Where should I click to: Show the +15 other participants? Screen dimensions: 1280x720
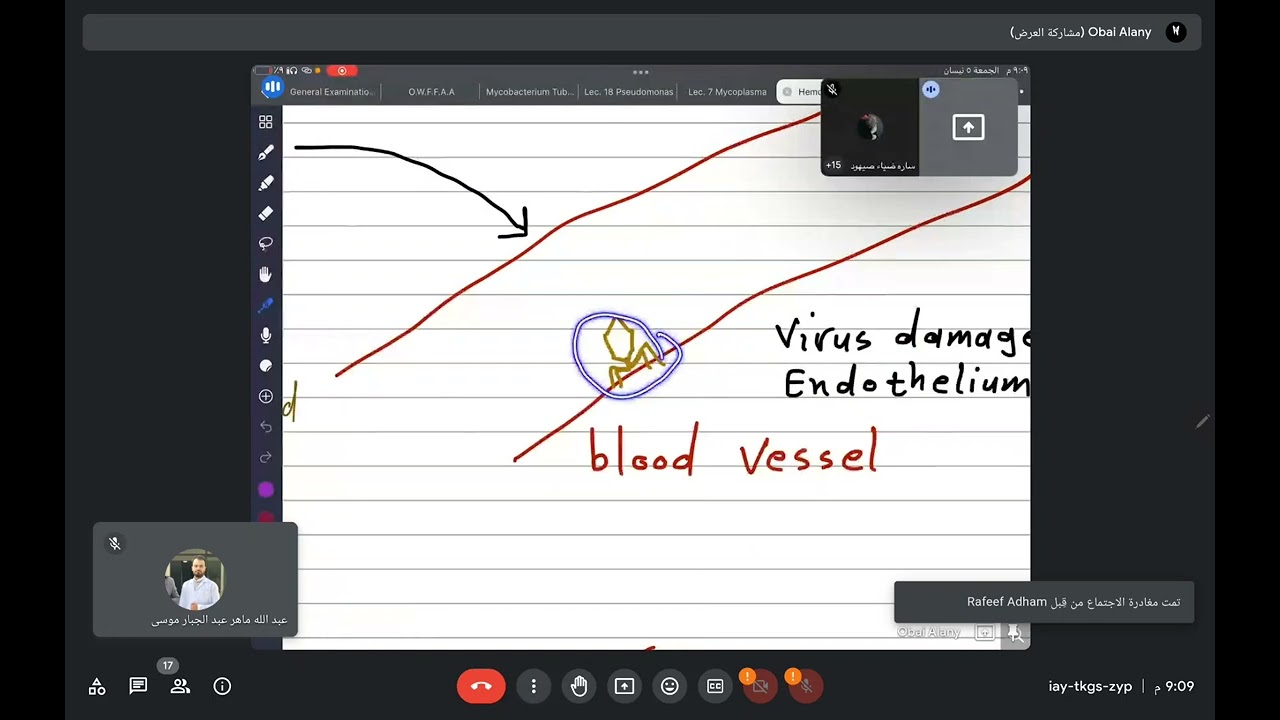coord(833,165)
